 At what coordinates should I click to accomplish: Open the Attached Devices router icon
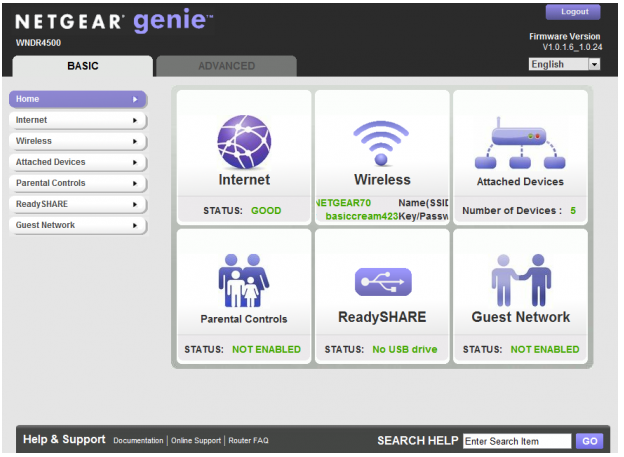click(x=520, y=143)
